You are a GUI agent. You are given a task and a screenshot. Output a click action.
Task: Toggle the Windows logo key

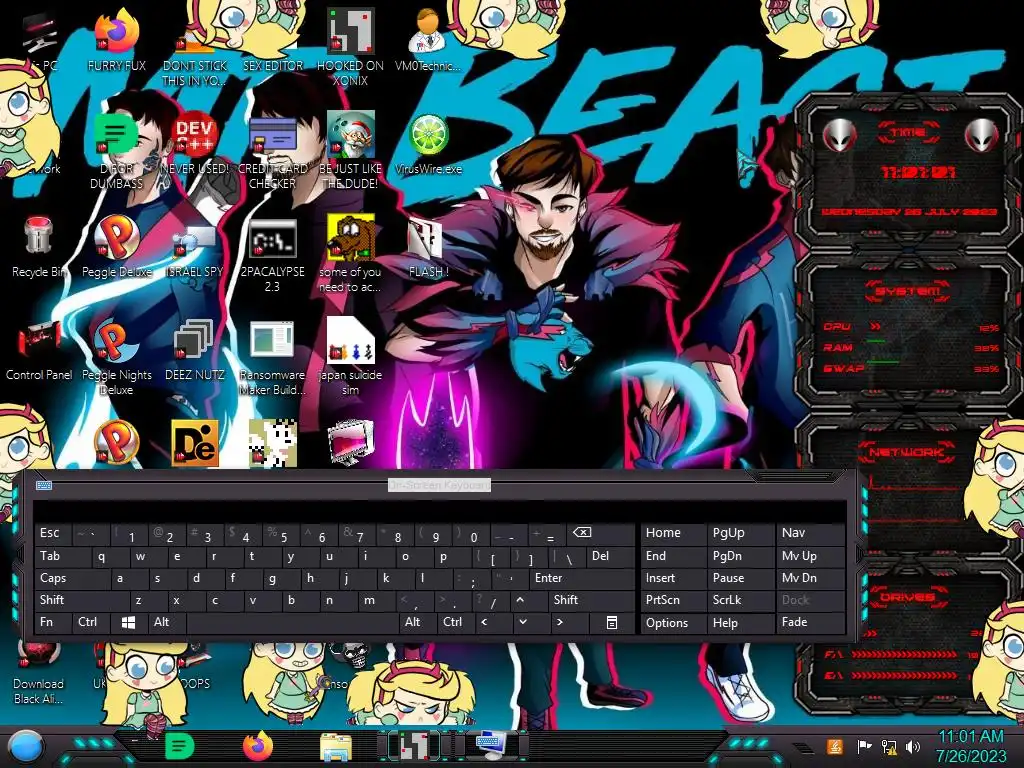tap(129, 622)
